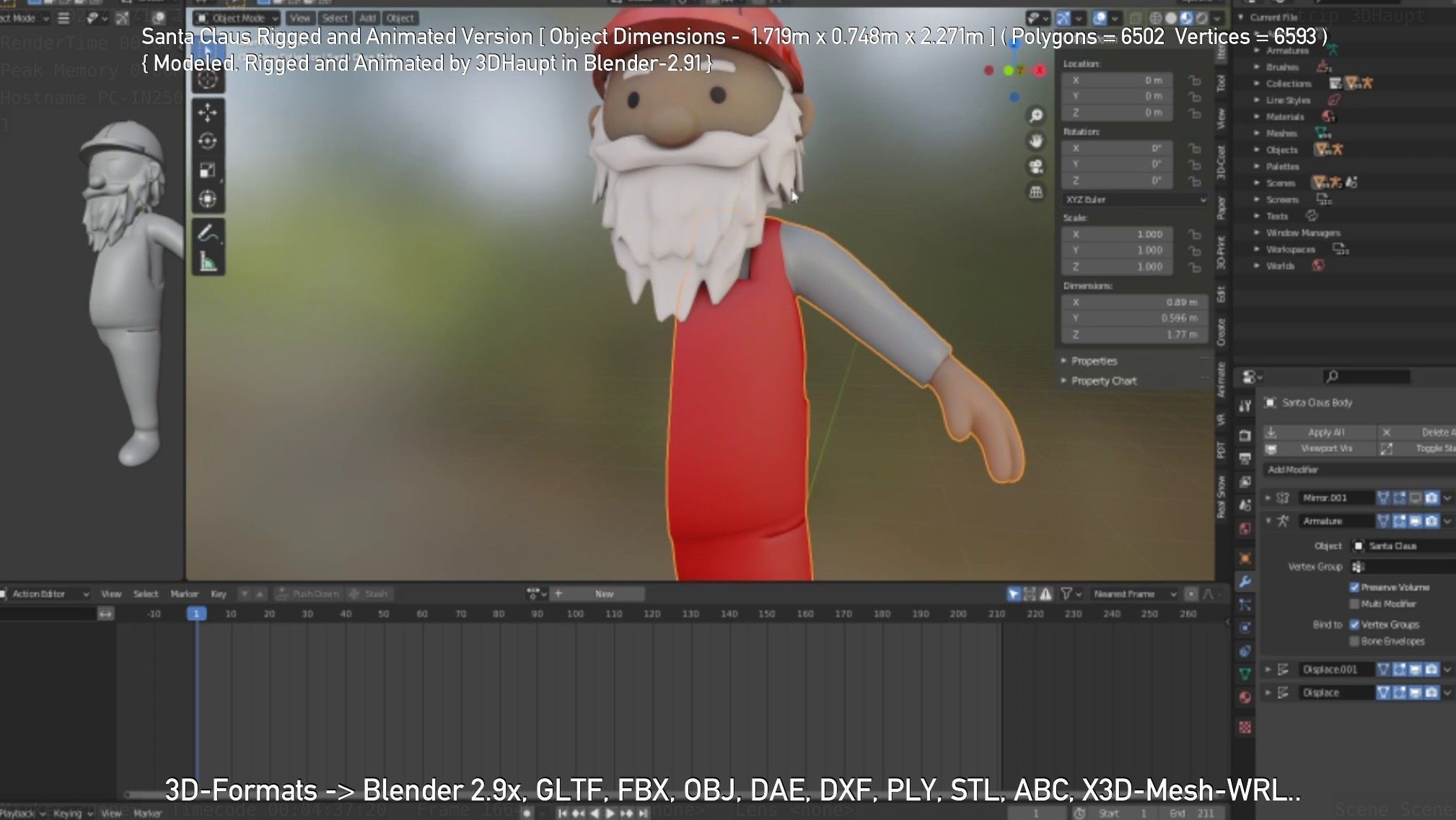Open the XYZ Euler rotation mode dropdown
The width and height of the screenshot is (1456, 820).
pyautogui.click(x=1136, y=200)
